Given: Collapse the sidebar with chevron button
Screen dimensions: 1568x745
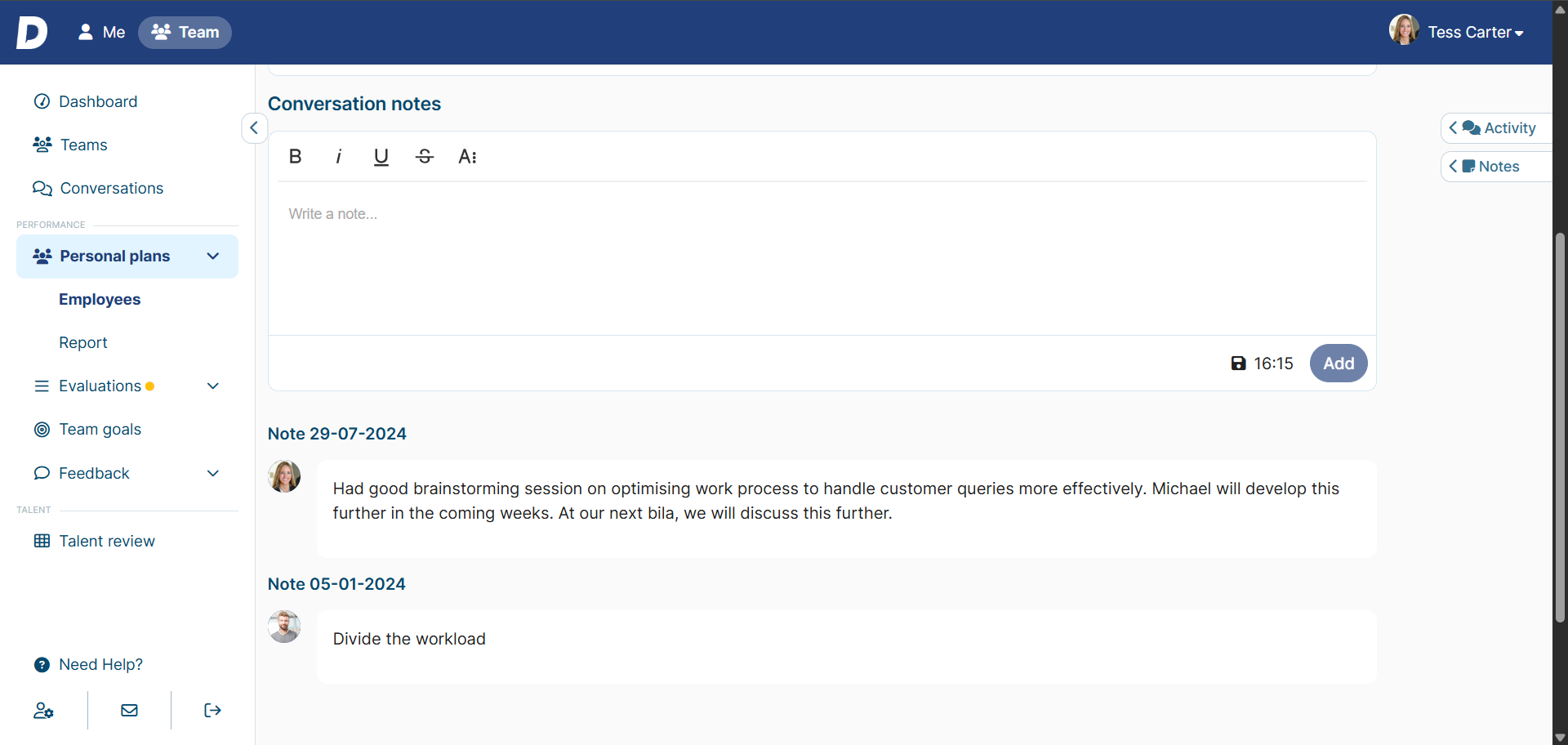Looking at the screenshot, I should coord(254,128).
